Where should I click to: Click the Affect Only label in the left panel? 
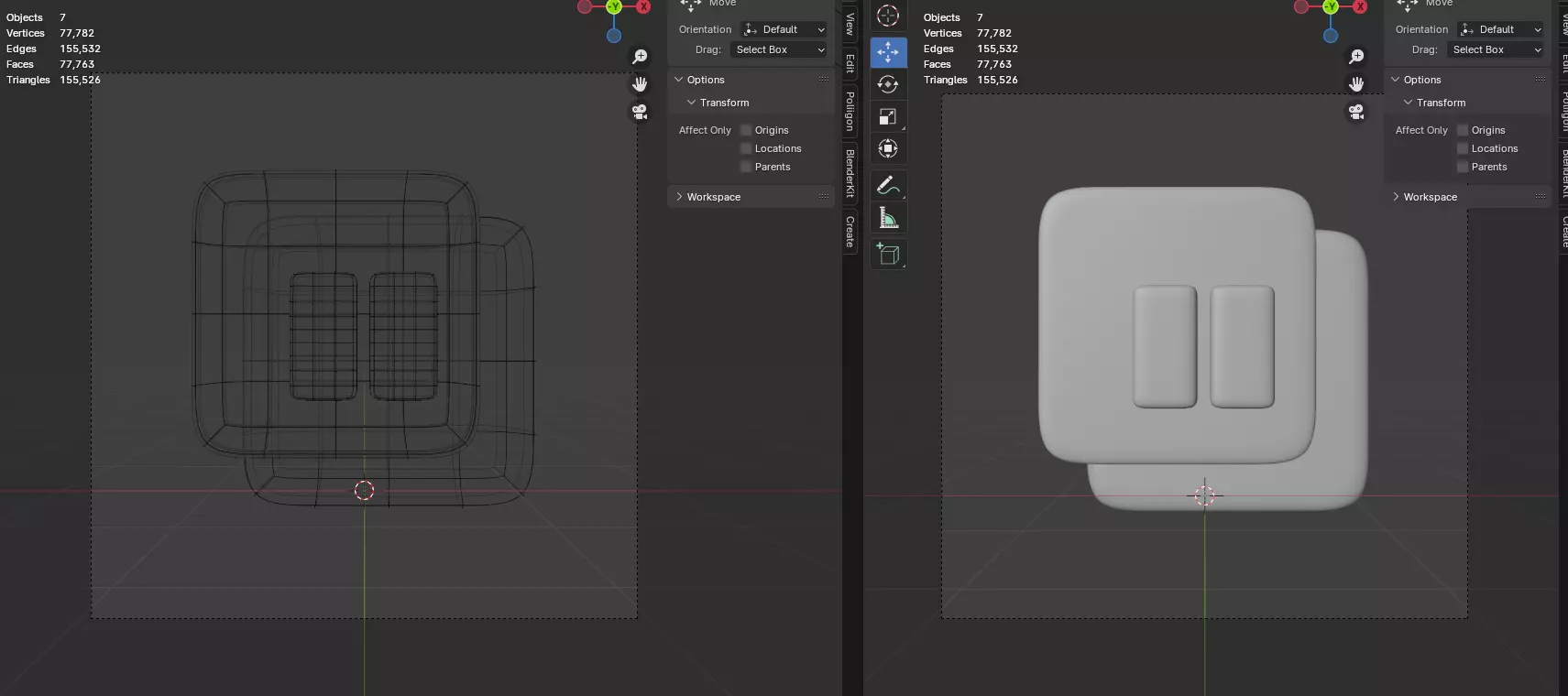pyautogui.click(x=705, y=130)
